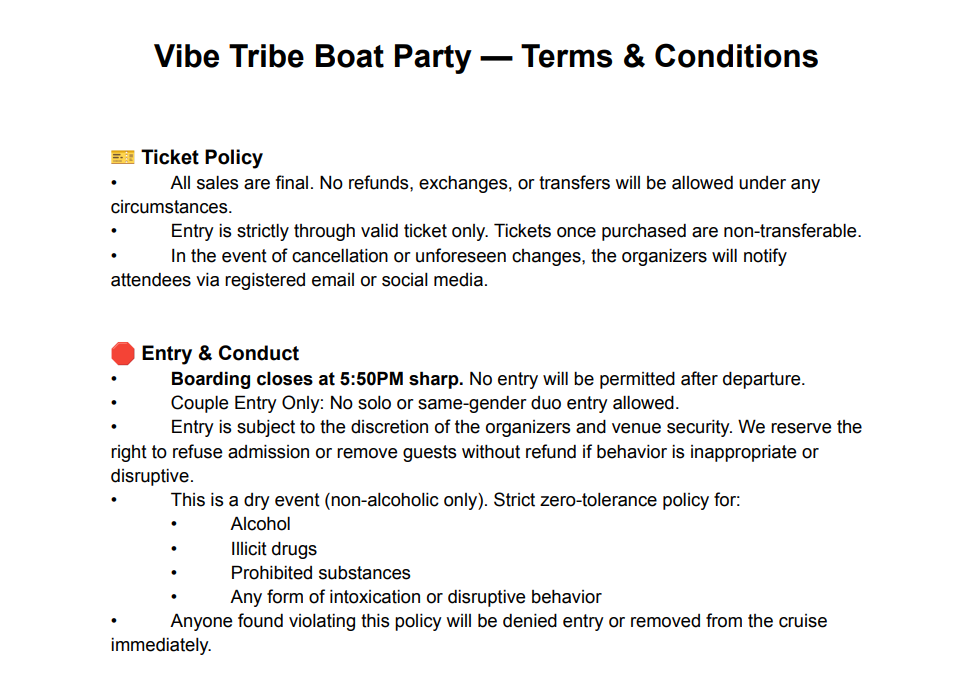This screenshot has height=685, width=976.
Task: Click the 'Prohibited substances' sub-bullet item
Action: (x=321, y=573)
